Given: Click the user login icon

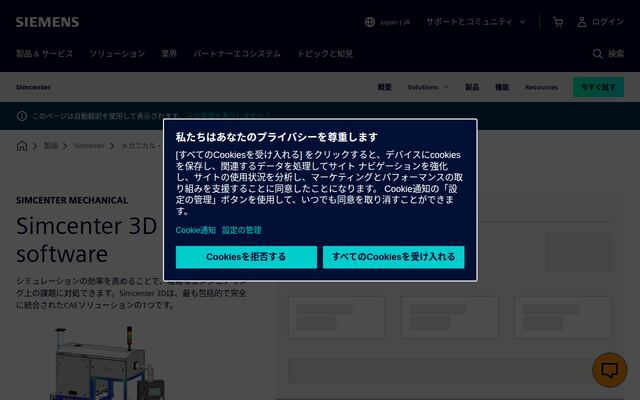Looking at the screenshot, I should (x=582, y=22).
